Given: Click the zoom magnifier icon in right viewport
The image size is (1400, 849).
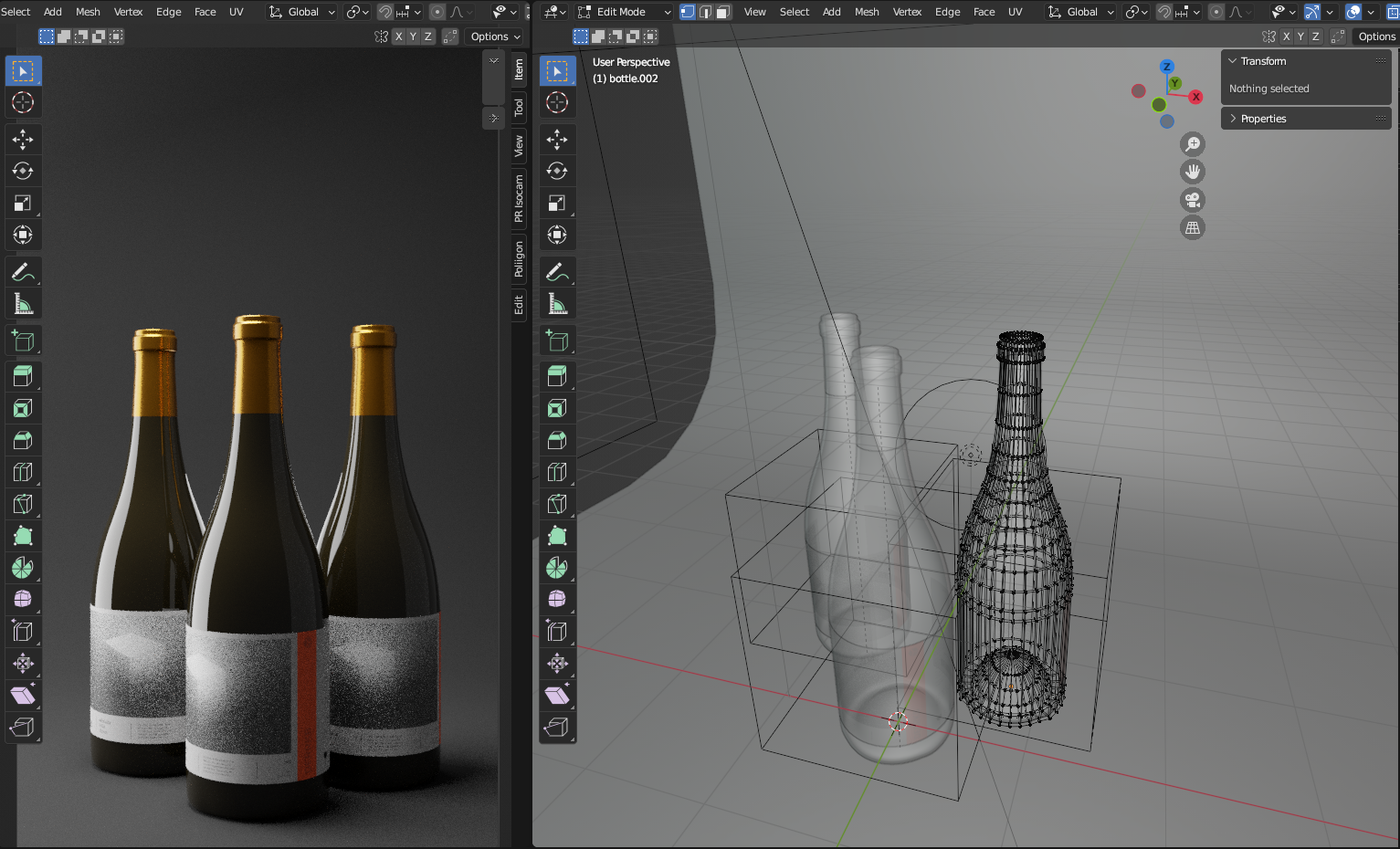Looking at the screenshot, I should 1193,143.
